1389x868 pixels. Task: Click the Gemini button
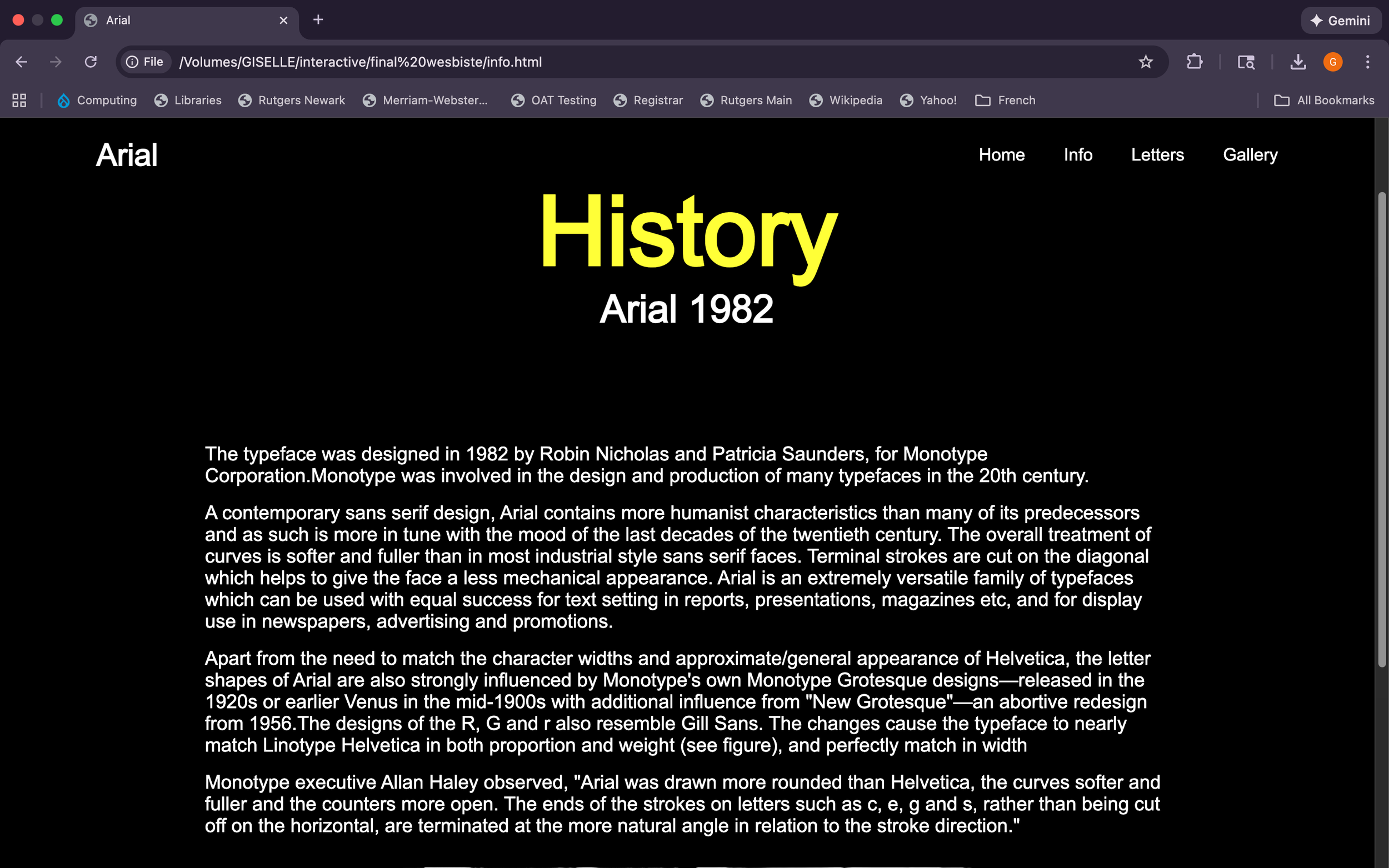tap(1341, 20)
